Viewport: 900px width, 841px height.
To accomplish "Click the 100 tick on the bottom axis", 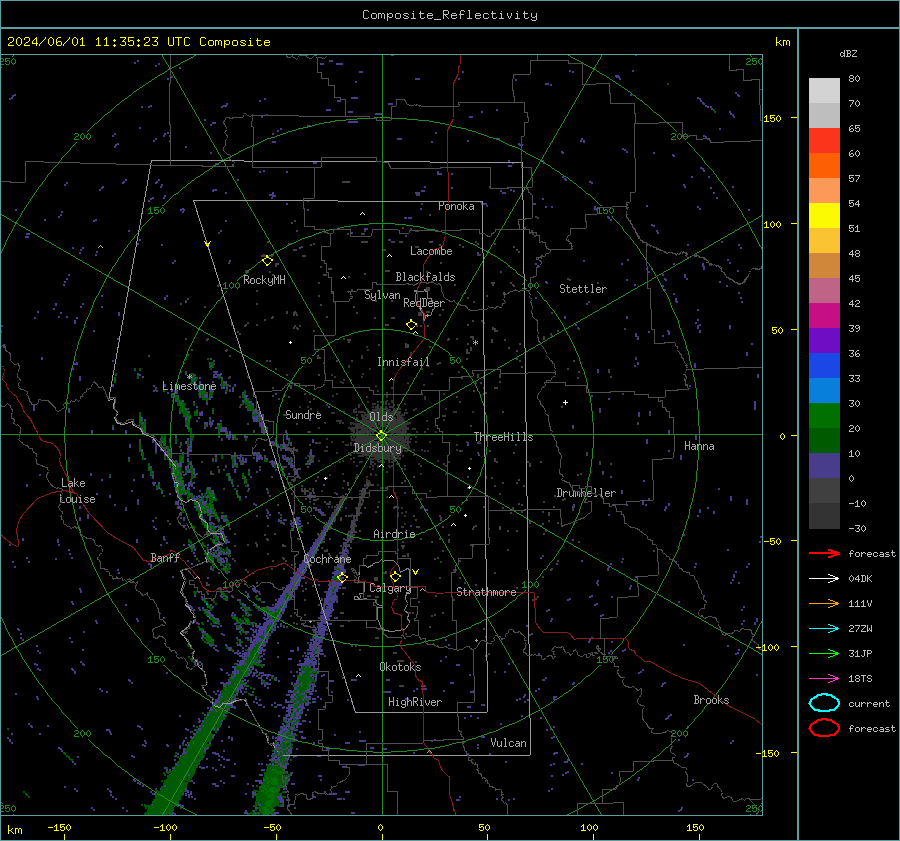I will [x=589, y=828].
